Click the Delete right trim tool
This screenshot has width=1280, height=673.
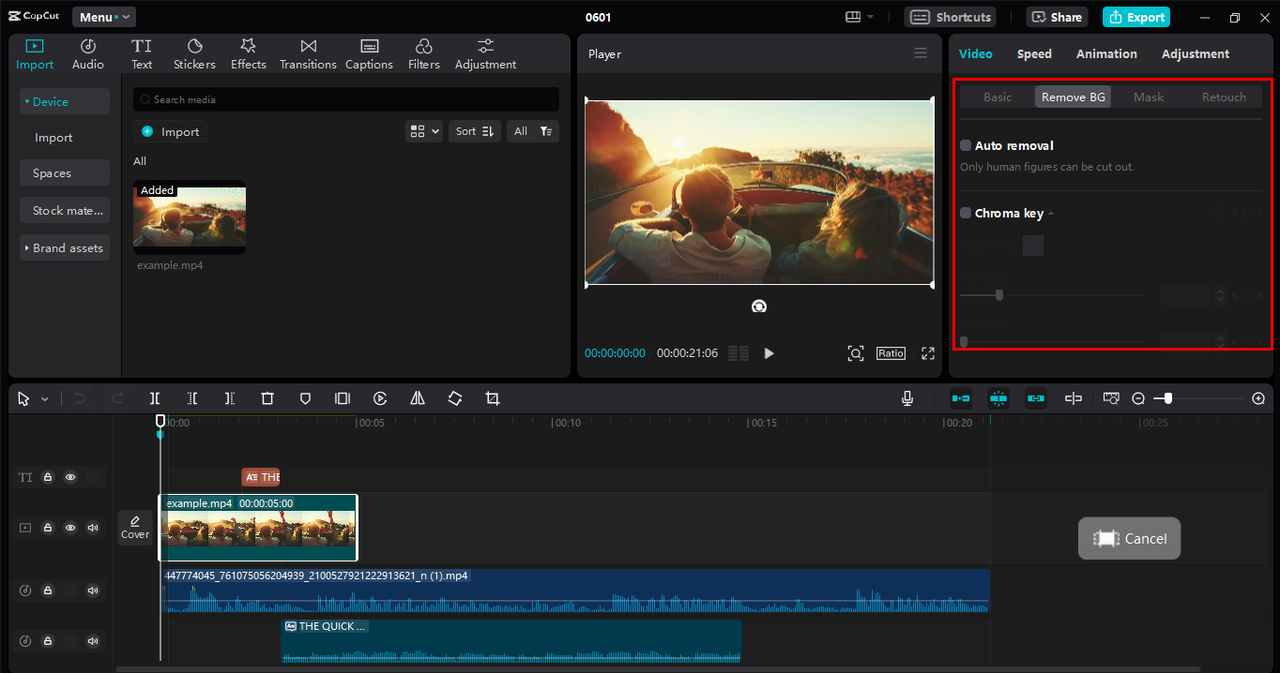coord(229,398)
